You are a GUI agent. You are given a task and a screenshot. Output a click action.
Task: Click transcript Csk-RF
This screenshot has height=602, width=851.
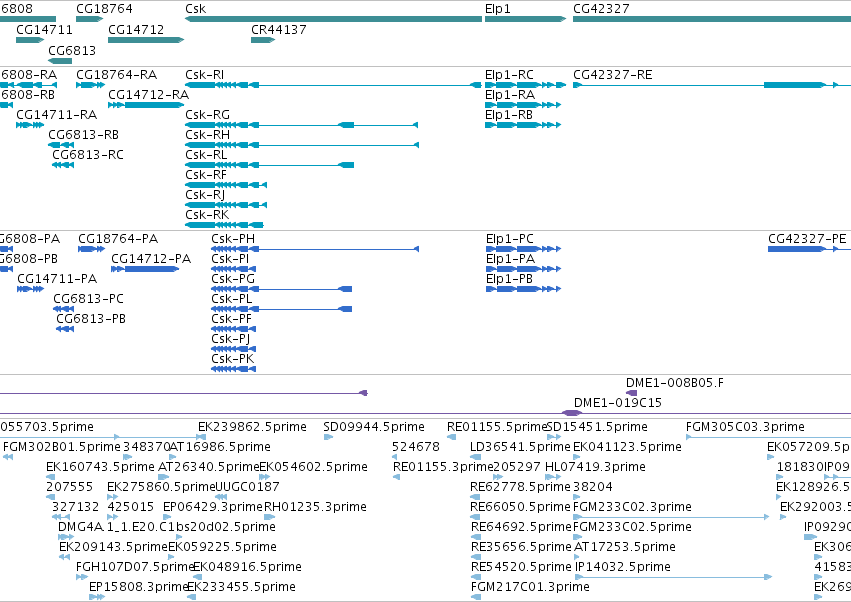[206, 175]
